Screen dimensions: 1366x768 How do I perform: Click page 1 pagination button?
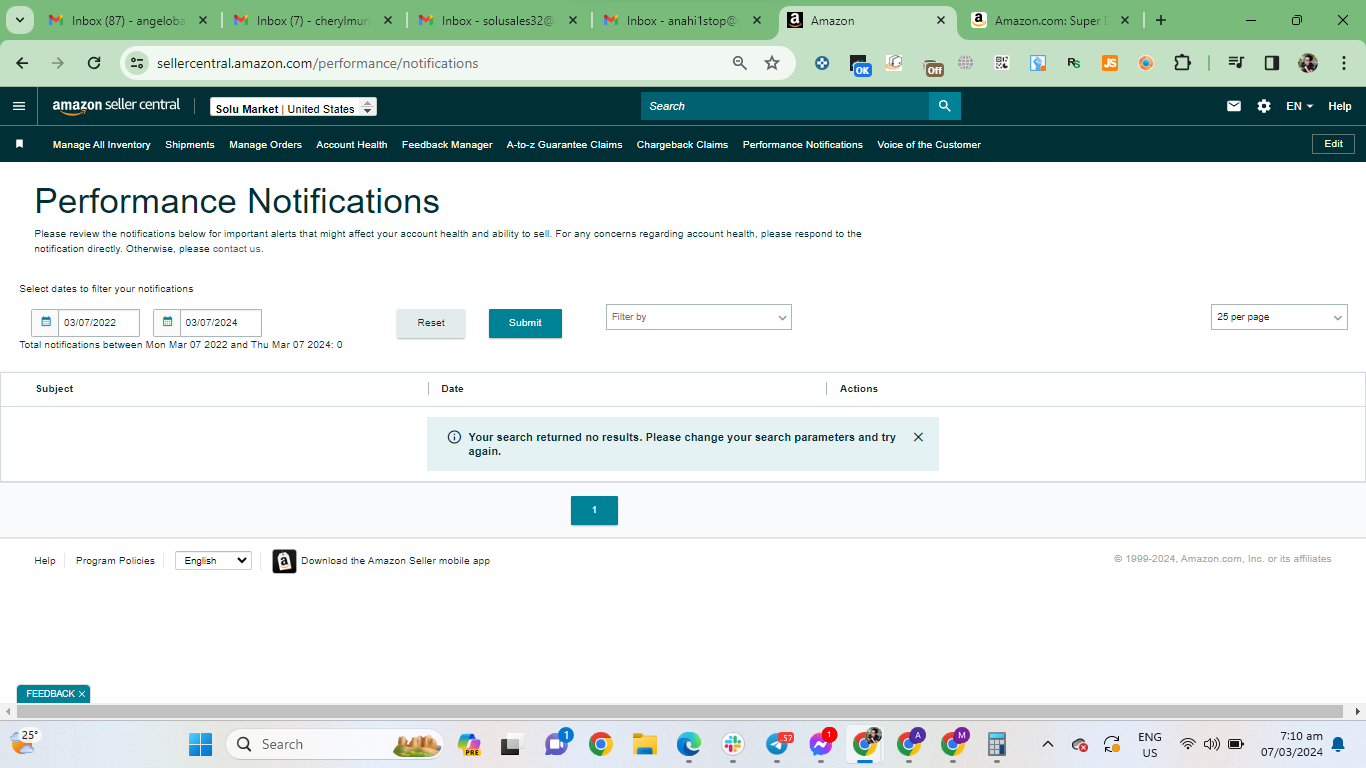coord(594,510)
